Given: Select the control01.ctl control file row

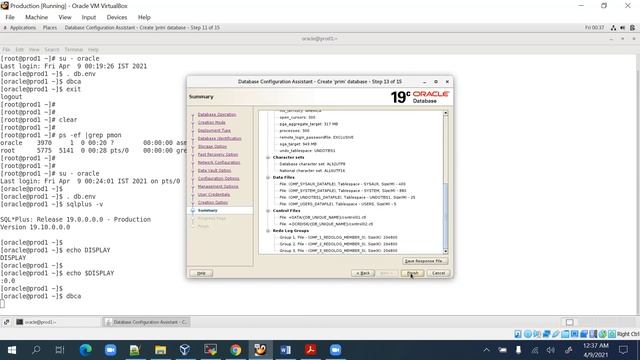Looking at the screenshot, I should (x=323, y=218).
